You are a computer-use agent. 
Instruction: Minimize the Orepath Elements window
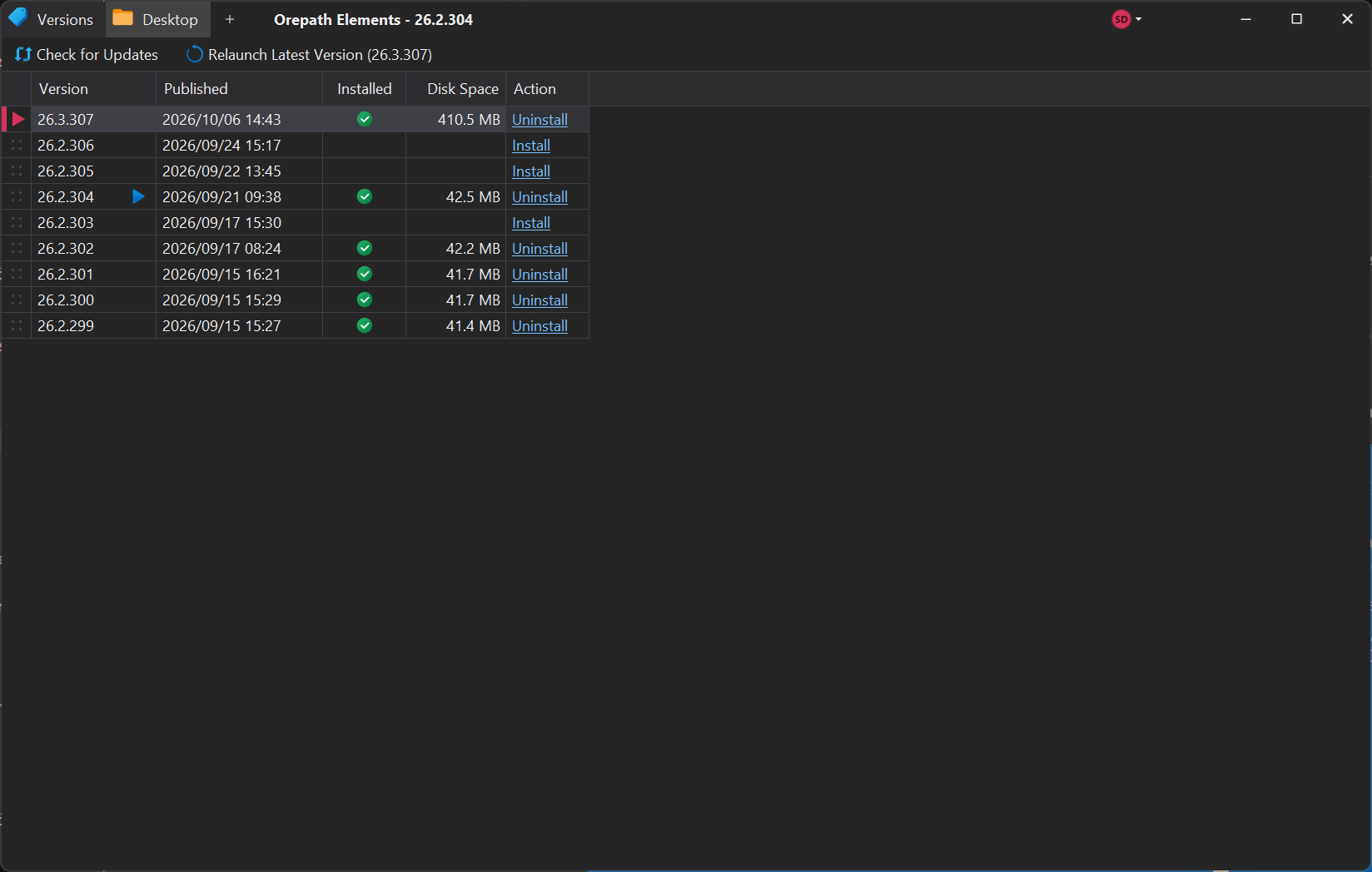coord(1245,18)
